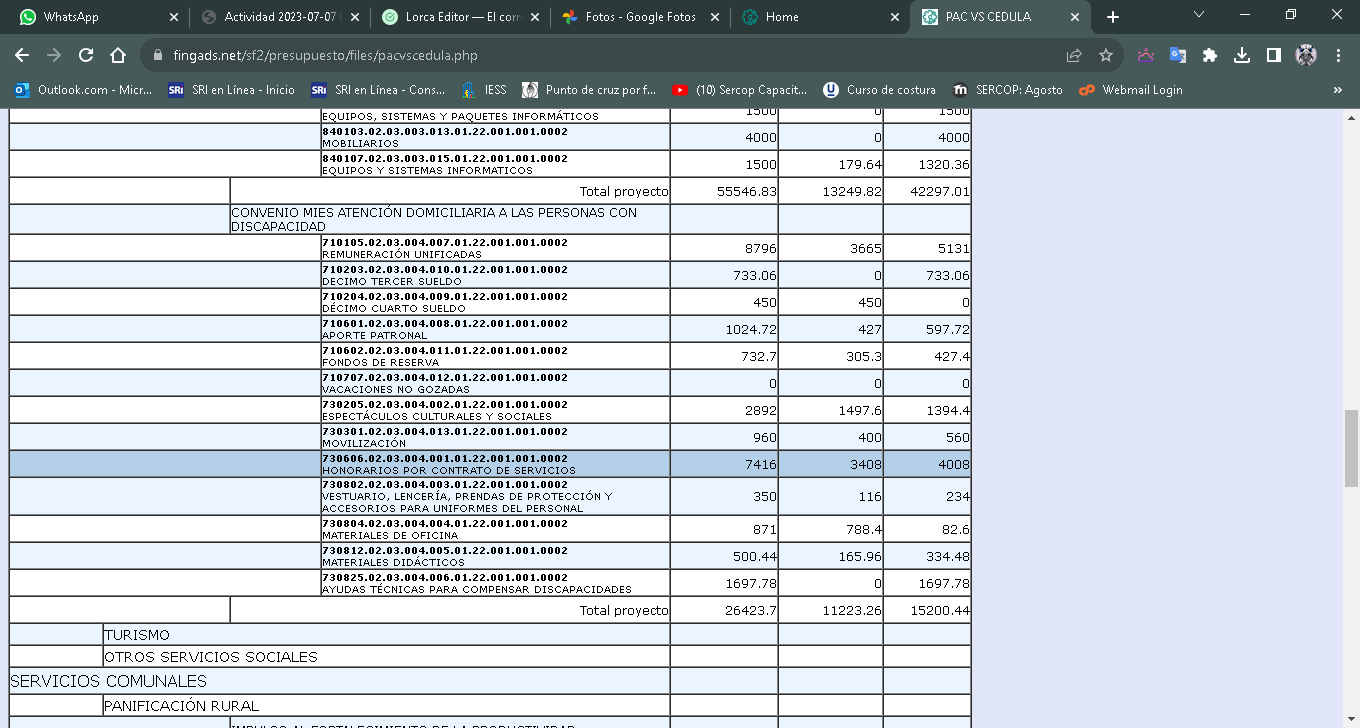The width and height of the screenshot is (1360, 728).
Task: Click the vertical page scrollbar thumb
Action: 1351,445
